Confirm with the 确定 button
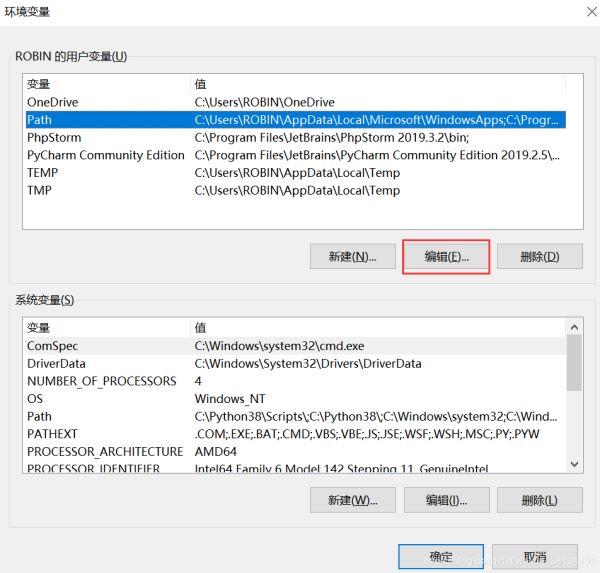 point(441,557)
